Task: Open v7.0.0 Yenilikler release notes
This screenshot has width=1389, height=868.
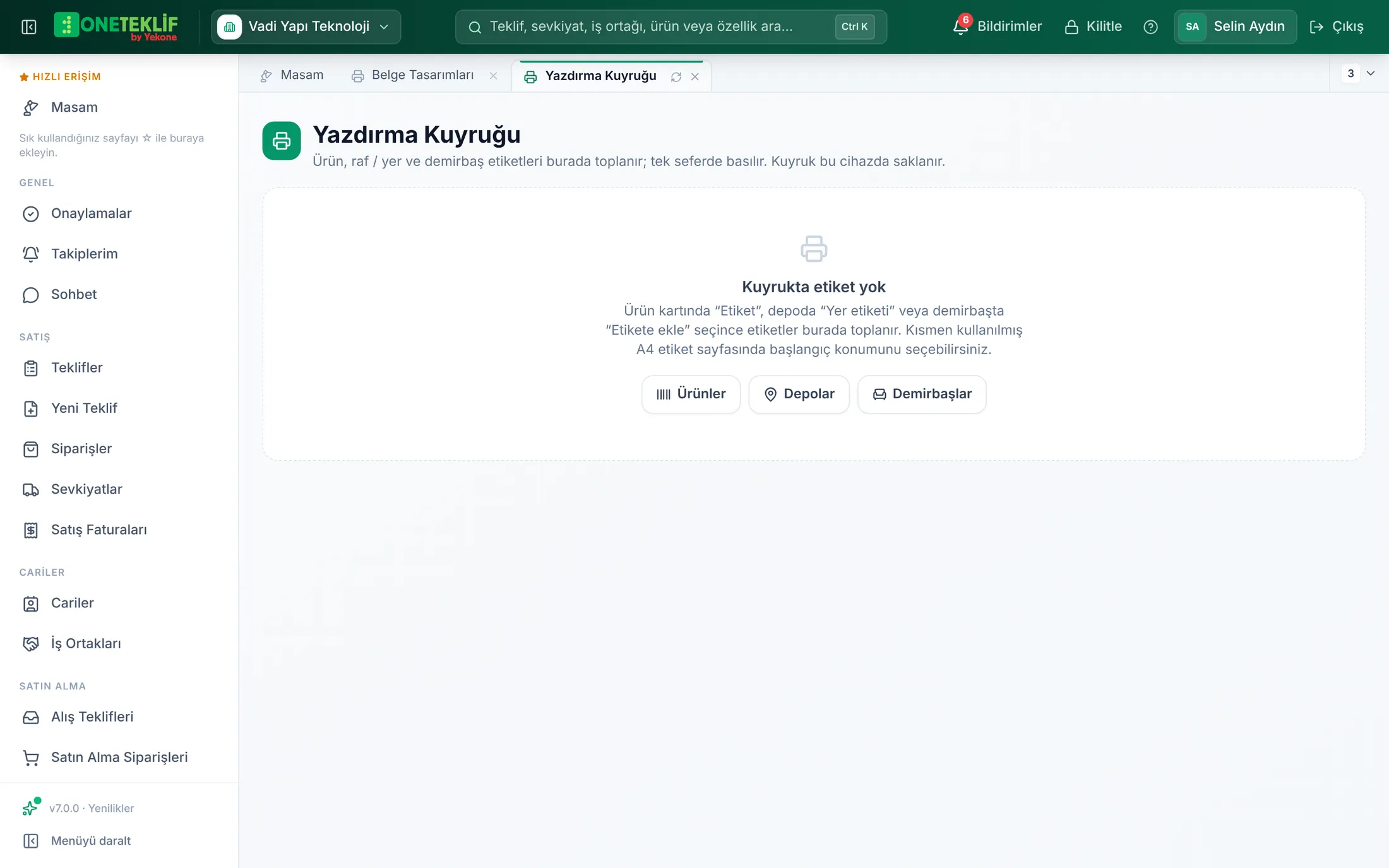Action: [x=78, y=808]
